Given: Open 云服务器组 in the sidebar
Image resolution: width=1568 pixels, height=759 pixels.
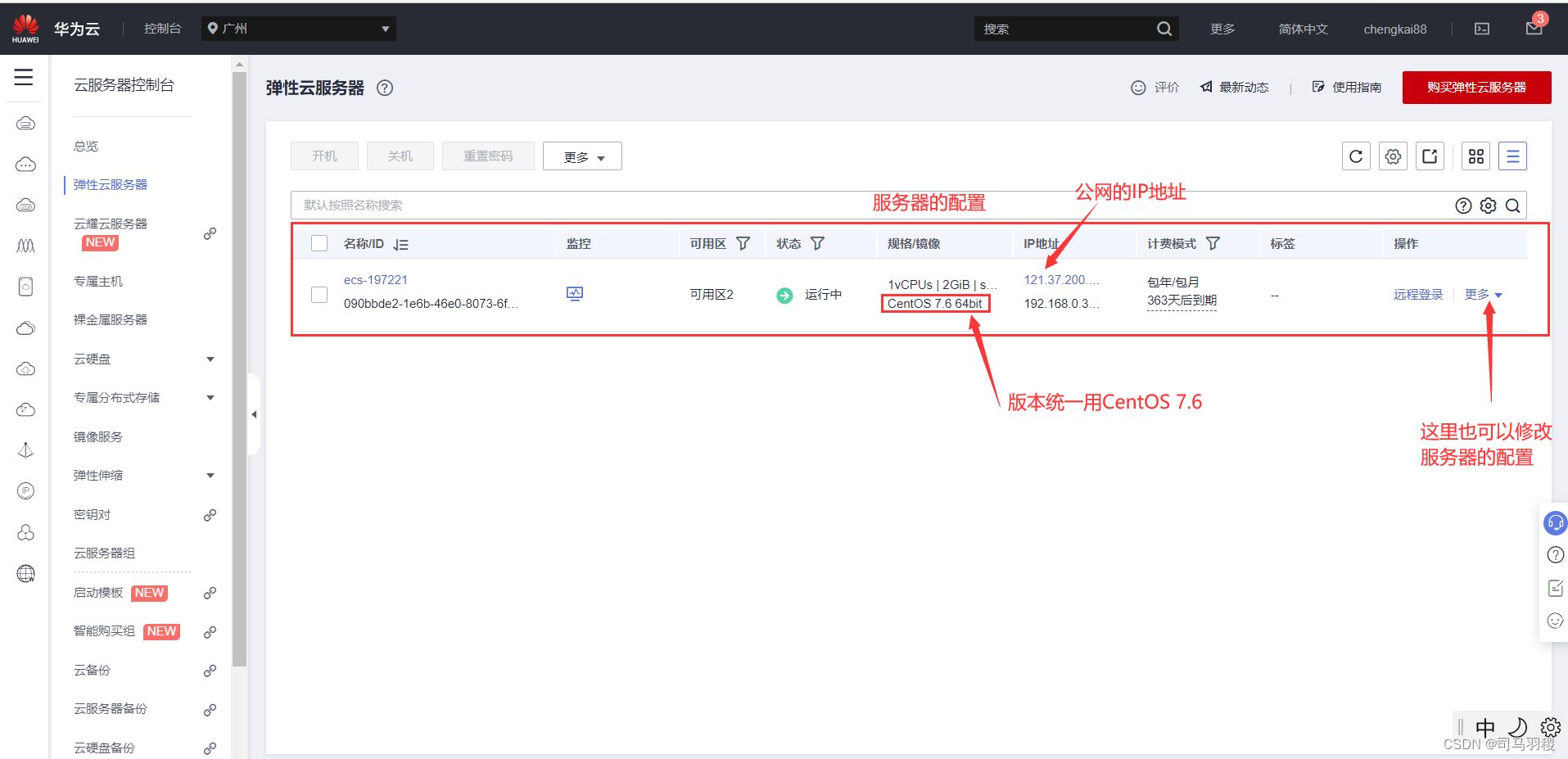Looking at the screenshot, I should 104,553.
